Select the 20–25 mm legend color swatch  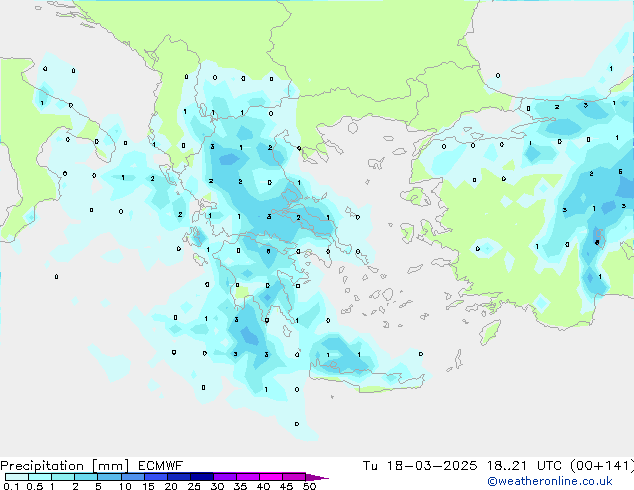(x=179, y=477)
